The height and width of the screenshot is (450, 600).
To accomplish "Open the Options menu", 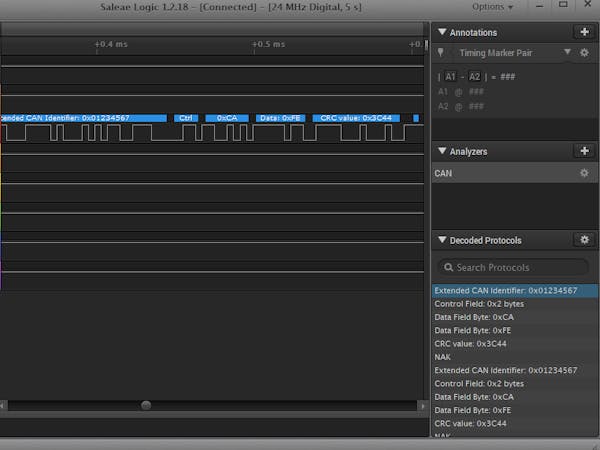I will pos(493,7).
